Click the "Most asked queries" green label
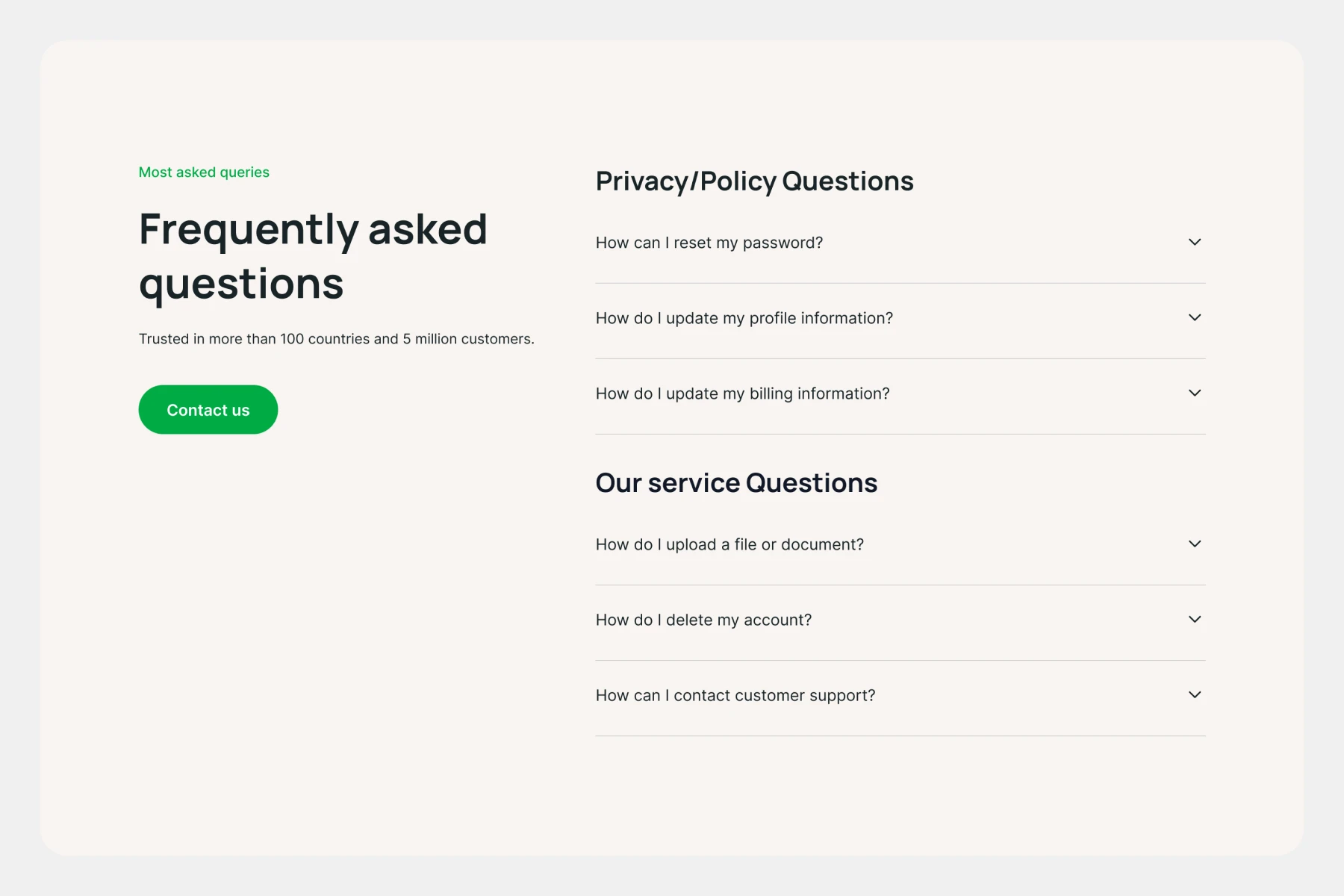The image size is (1344, 896). [204, 172]
